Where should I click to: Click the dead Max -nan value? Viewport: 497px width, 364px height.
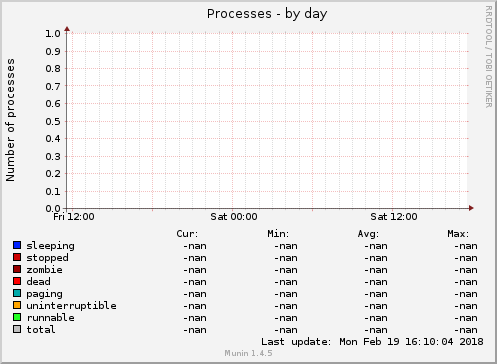coord(466,282)
